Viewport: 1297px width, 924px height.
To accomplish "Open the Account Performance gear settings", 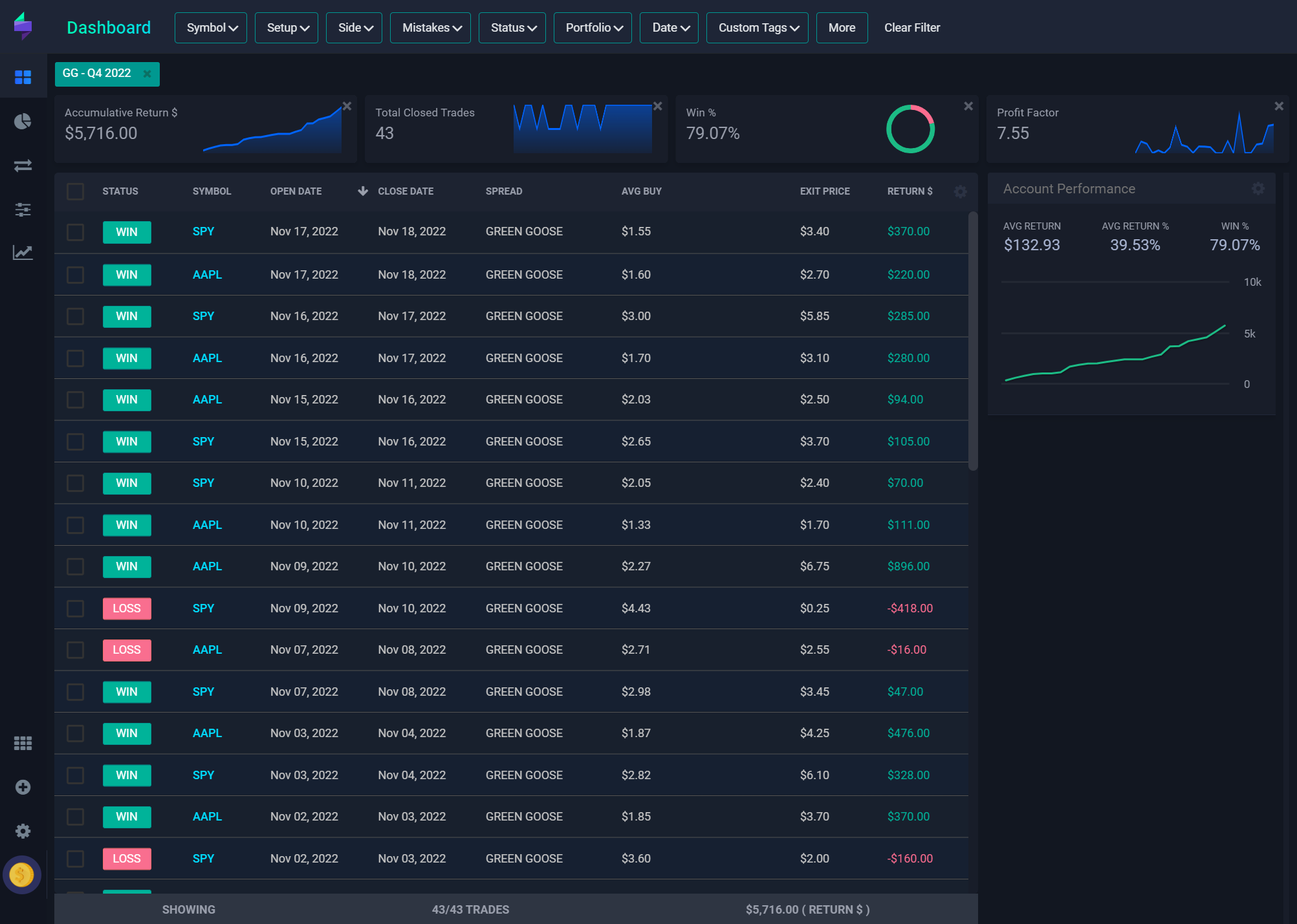I will tap(1258, 188).
